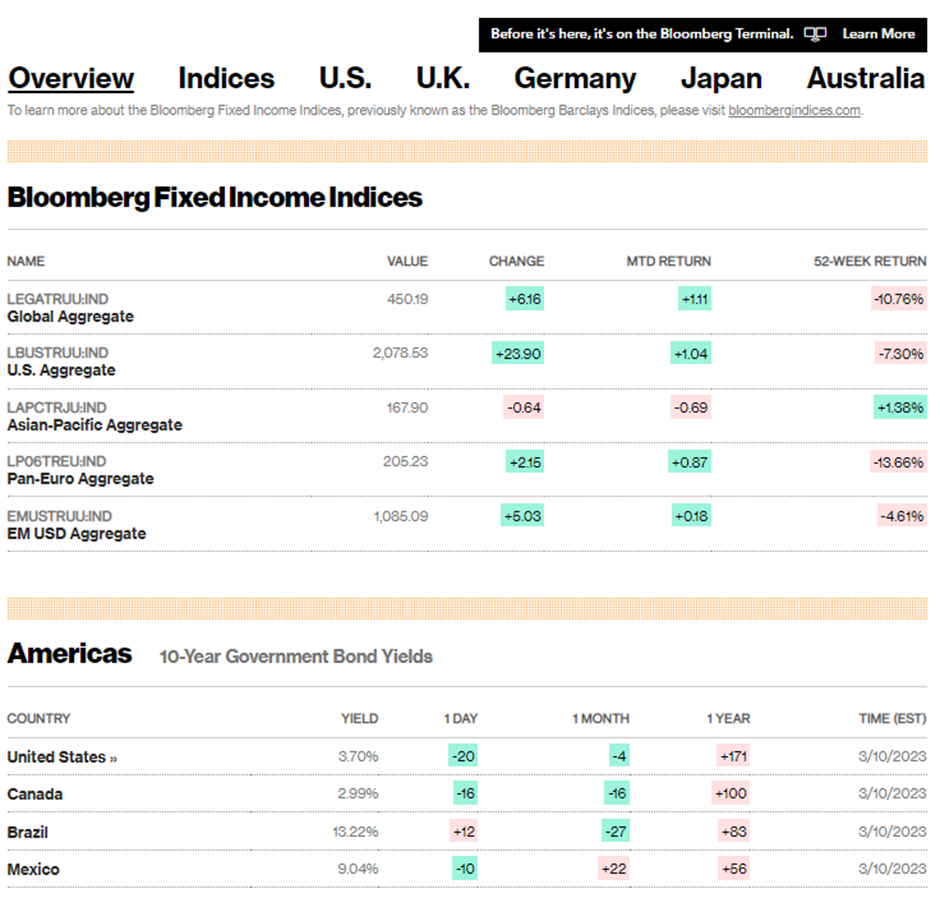The width and height of the screenshot is (940, 898).
Task: Click the Bloomberg Fixed Income Indices heading
Action: pos(215,198)
